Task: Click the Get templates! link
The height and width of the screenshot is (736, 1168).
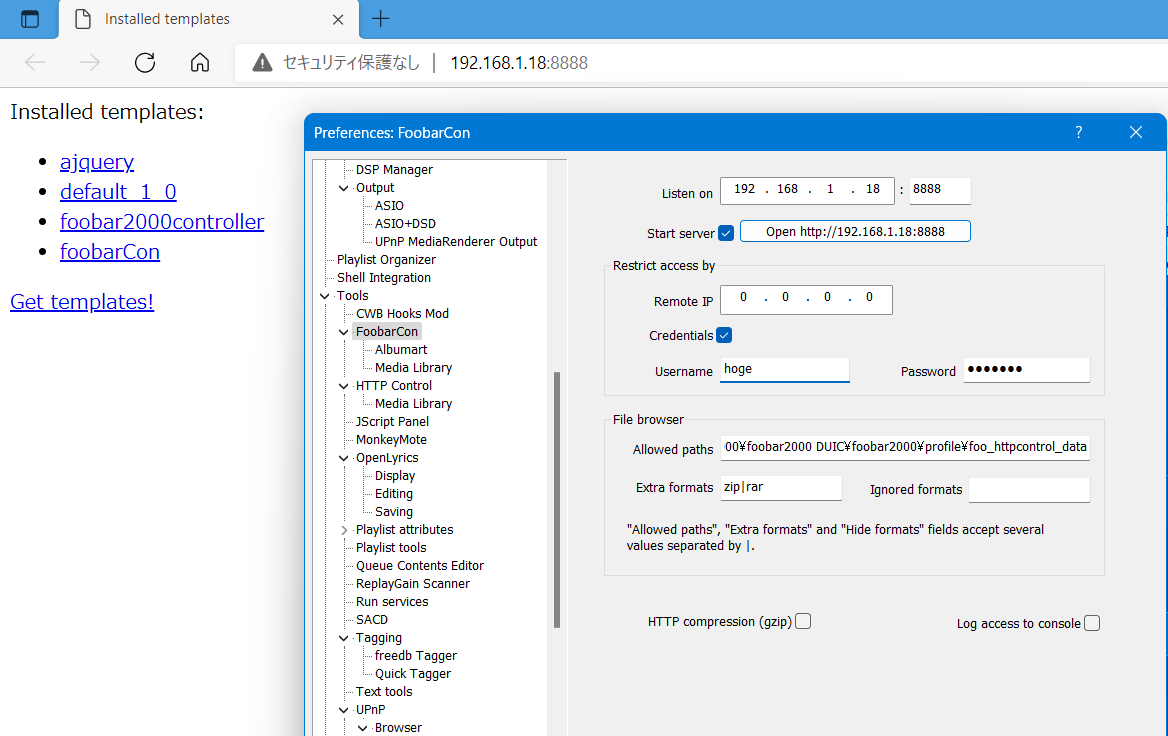Action: coord(82,302)
